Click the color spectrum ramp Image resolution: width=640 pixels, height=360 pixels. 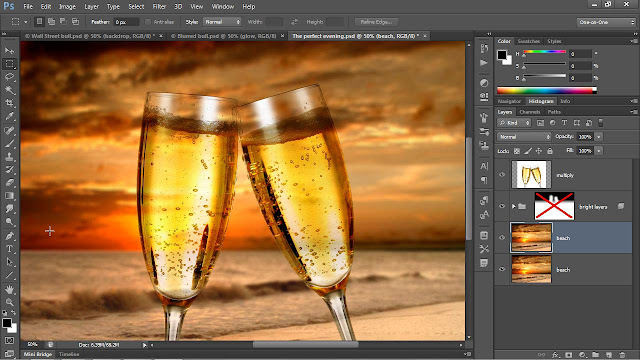[547, 90]
